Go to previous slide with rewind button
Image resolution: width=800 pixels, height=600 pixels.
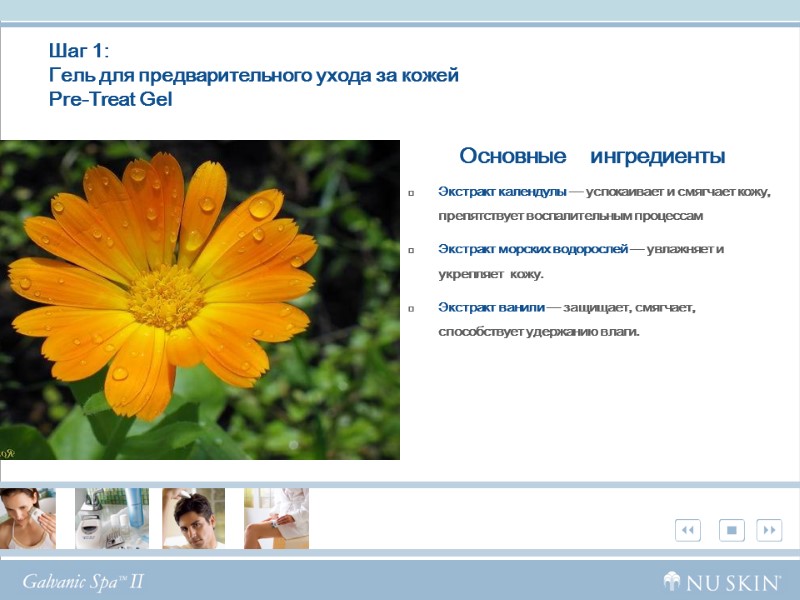(688, 530)
